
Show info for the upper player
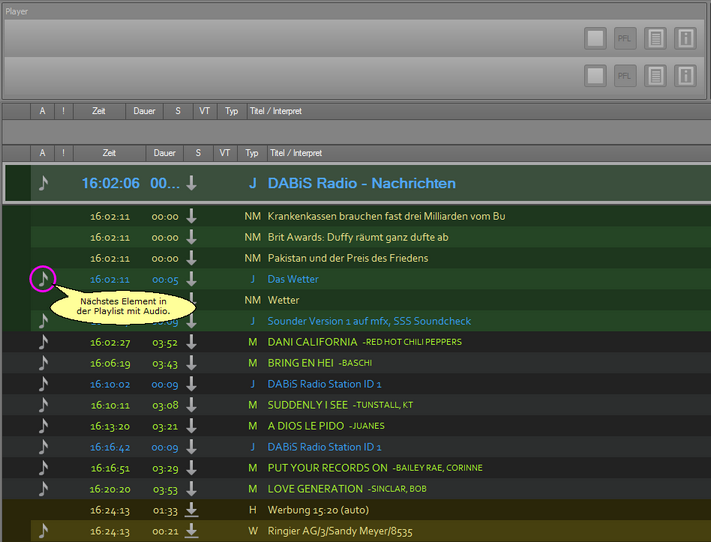685,38
